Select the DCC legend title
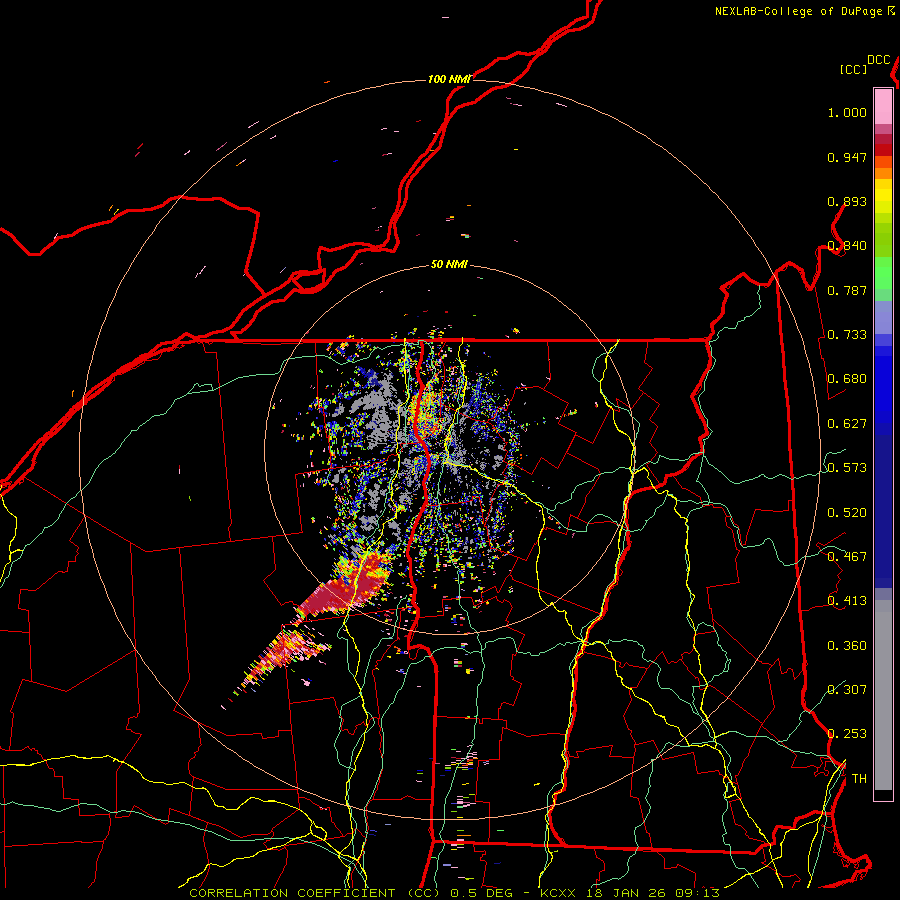This screenshot has width=900, height=900. [878, 60]
